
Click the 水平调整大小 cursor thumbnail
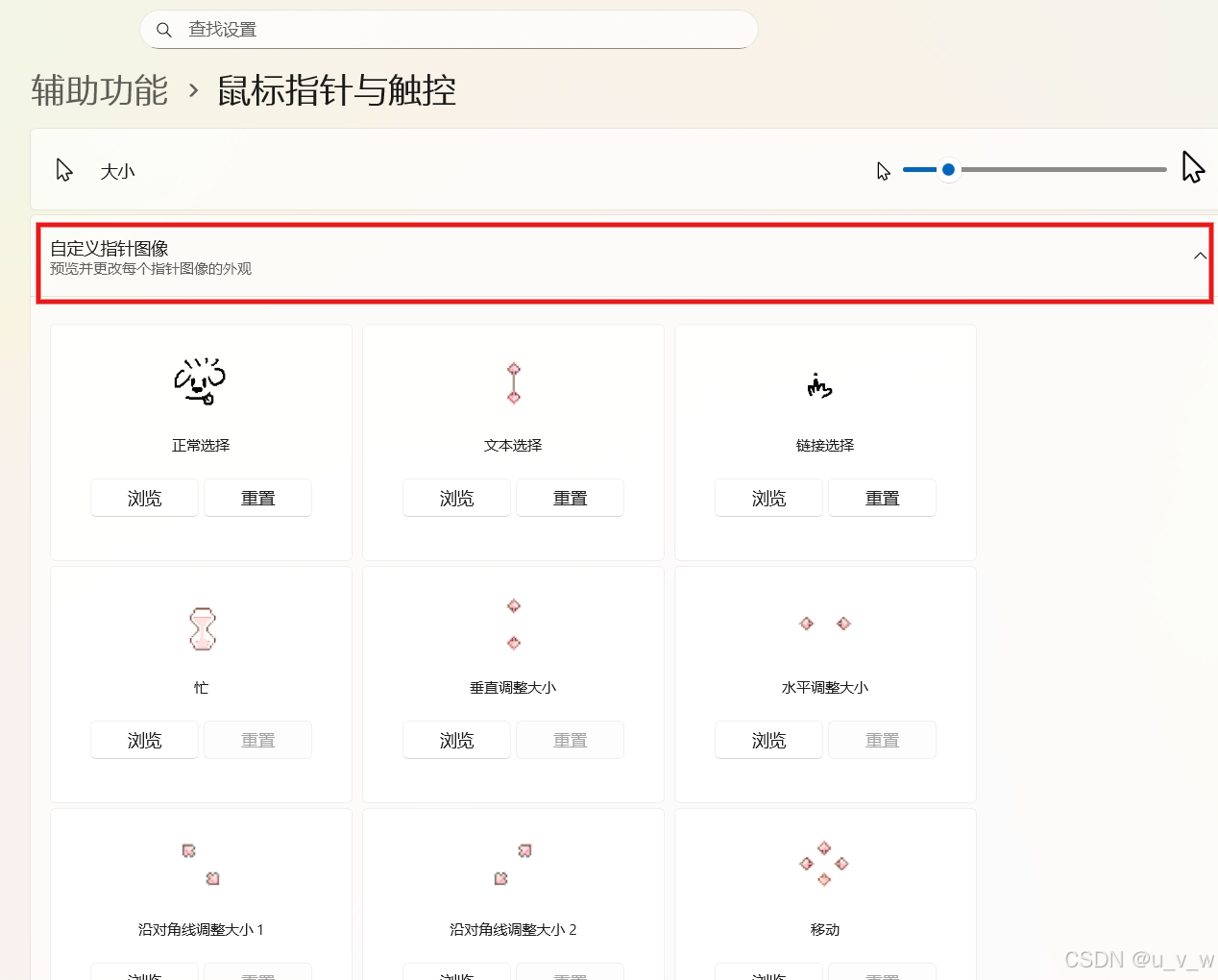point(824,624)
